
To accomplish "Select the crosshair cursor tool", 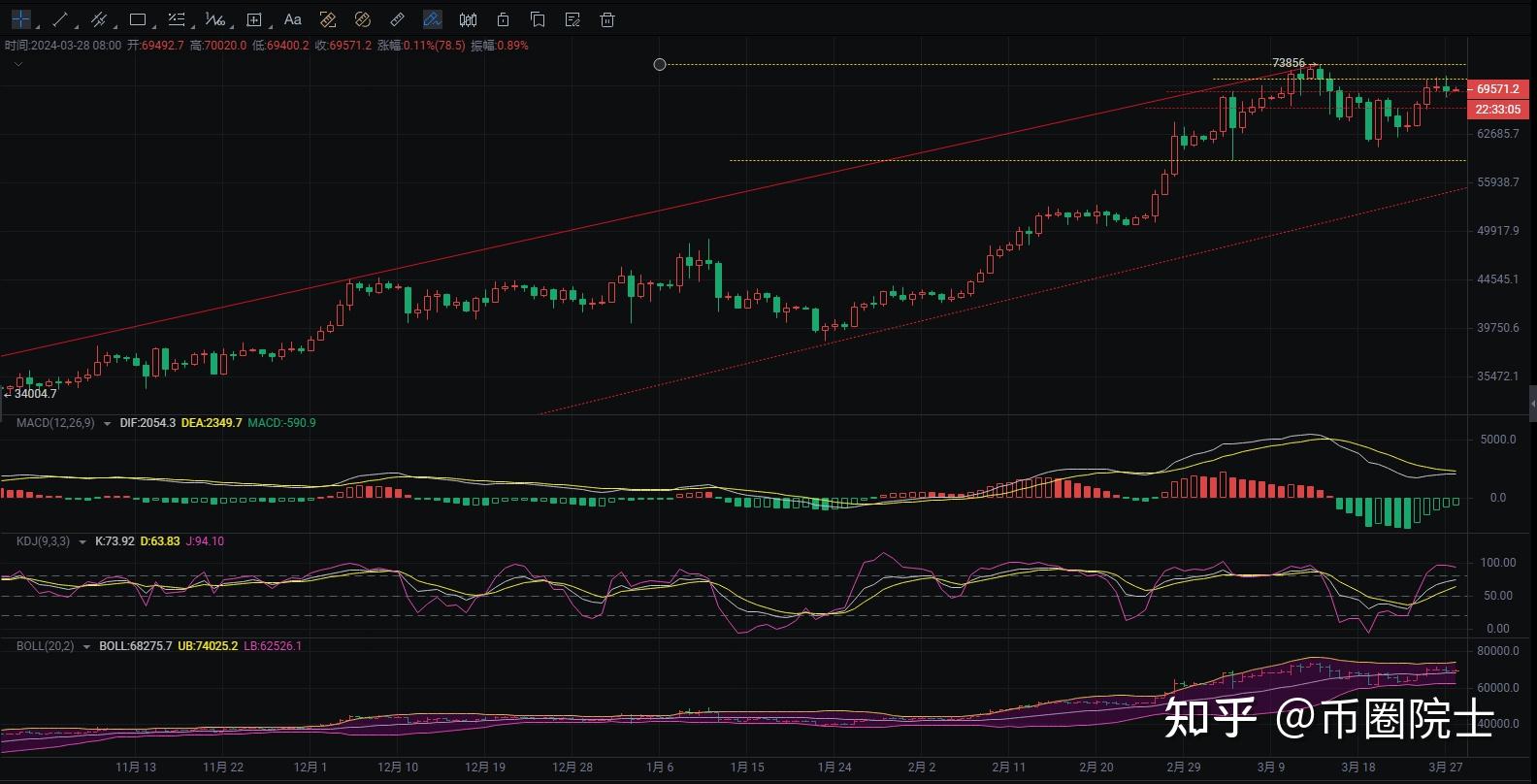I will tap(20, 19).
